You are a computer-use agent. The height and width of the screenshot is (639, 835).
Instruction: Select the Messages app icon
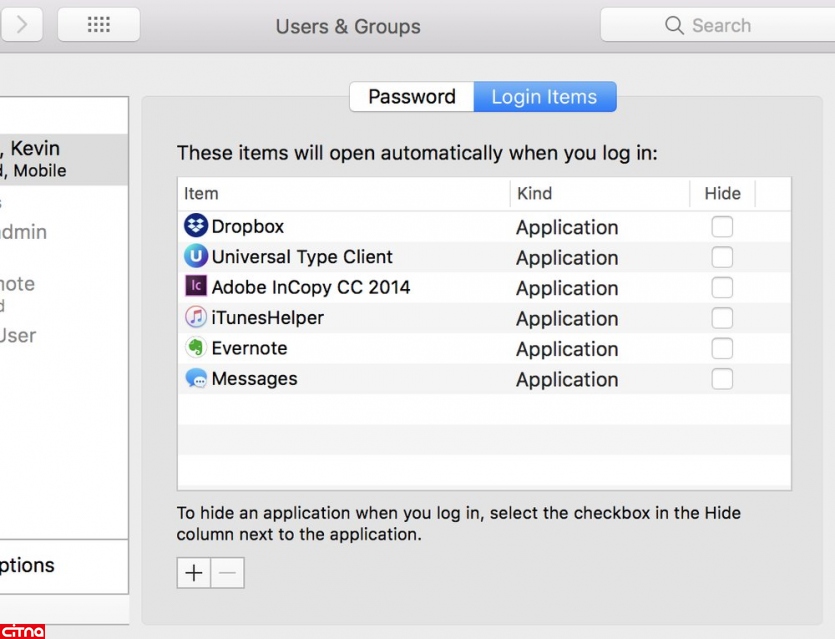pyautogui.click(x=196, y=379)
